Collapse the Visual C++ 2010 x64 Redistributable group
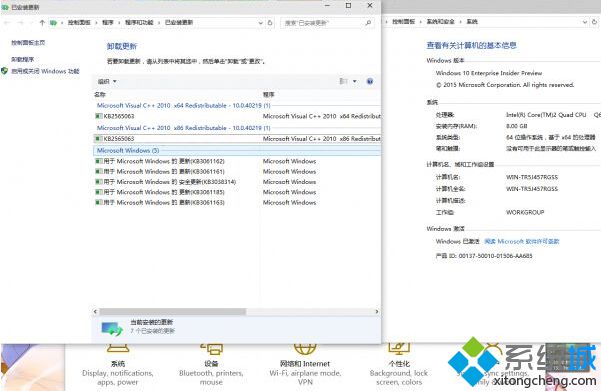 pyautogui.click(x=184, y=105)
